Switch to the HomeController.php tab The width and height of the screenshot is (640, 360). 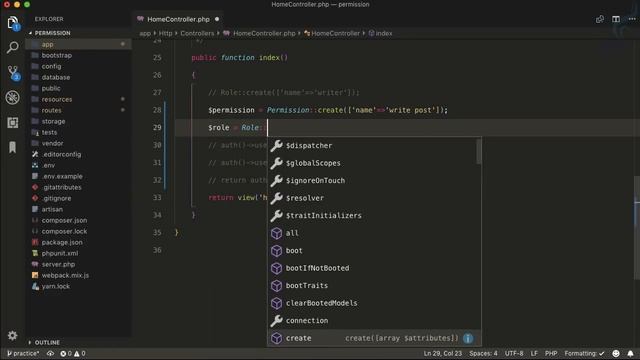click(178, 19)
